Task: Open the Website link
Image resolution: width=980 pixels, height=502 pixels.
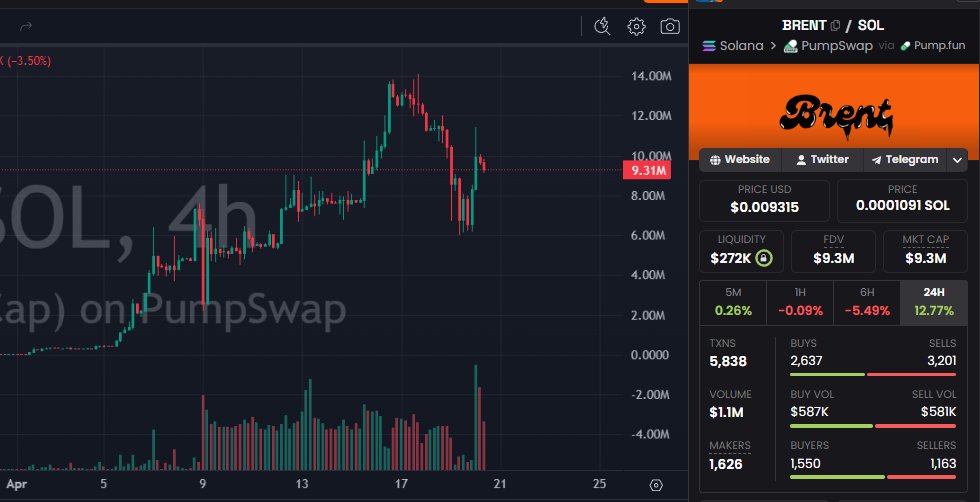Action: pos(740,160)
